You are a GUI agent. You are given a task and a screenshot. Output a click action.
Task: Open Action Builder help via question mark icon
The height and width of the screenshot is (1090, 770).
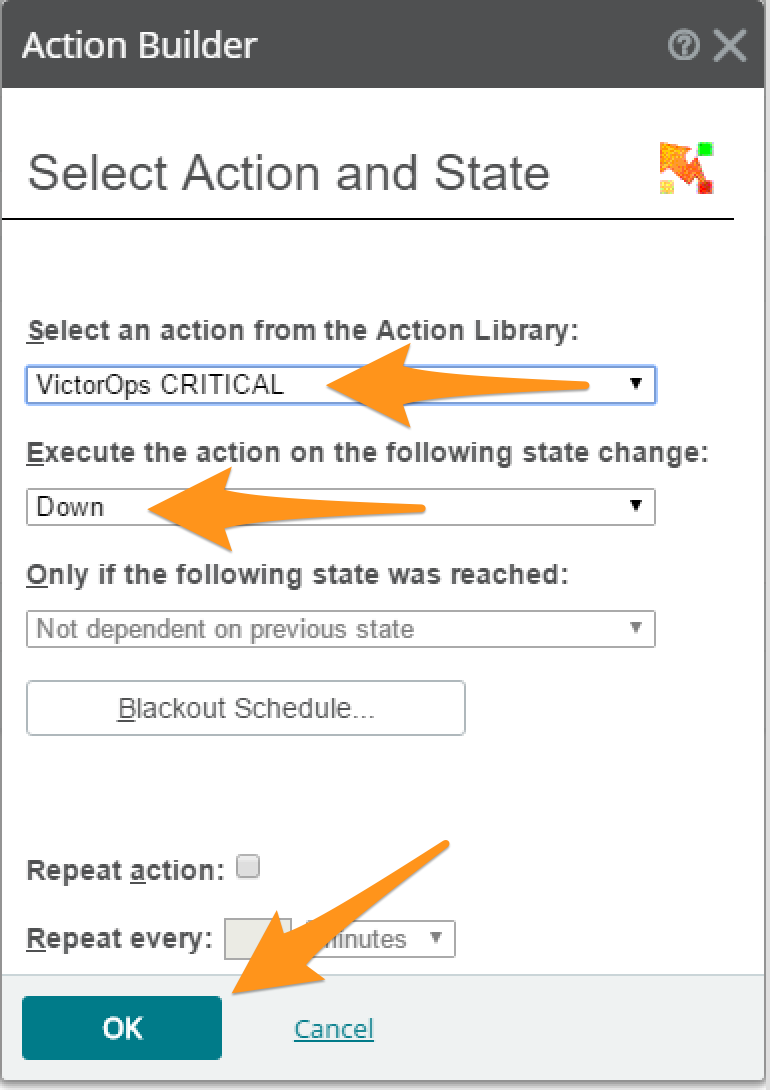tap(684, 45)
